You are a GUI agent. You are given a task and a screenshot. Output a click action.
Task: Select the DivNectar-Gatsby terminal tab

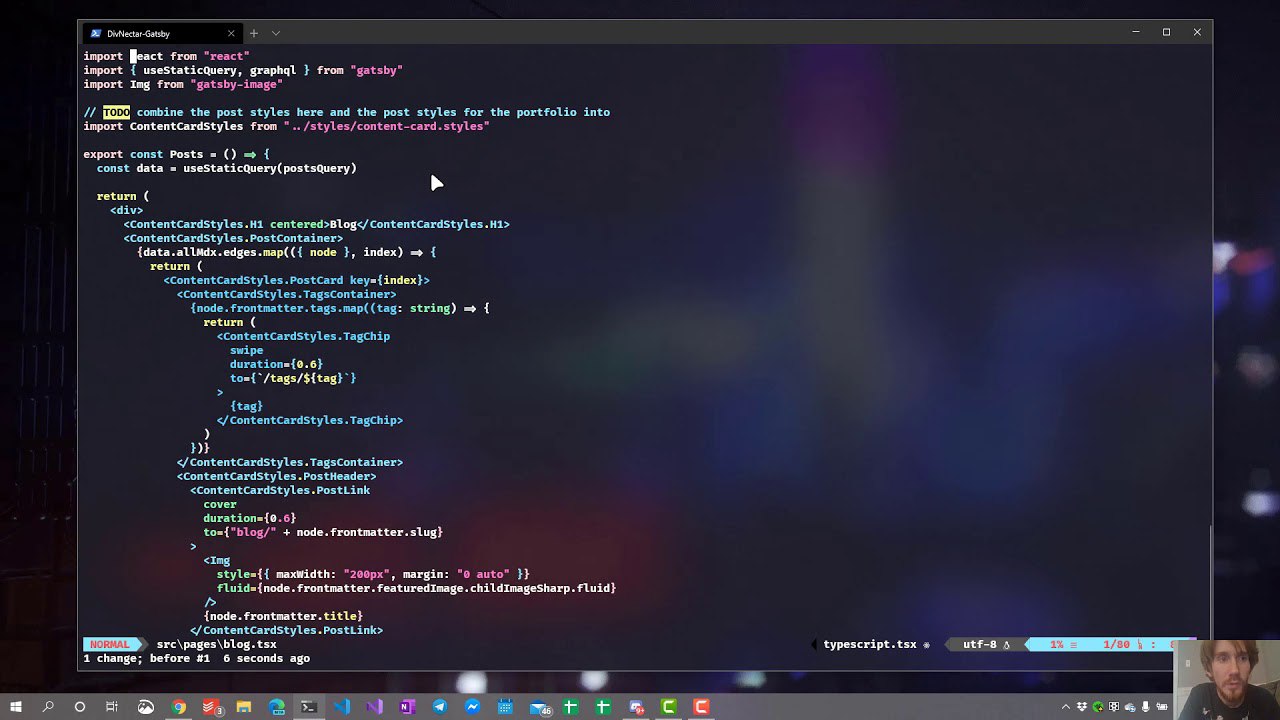[162, 33]
